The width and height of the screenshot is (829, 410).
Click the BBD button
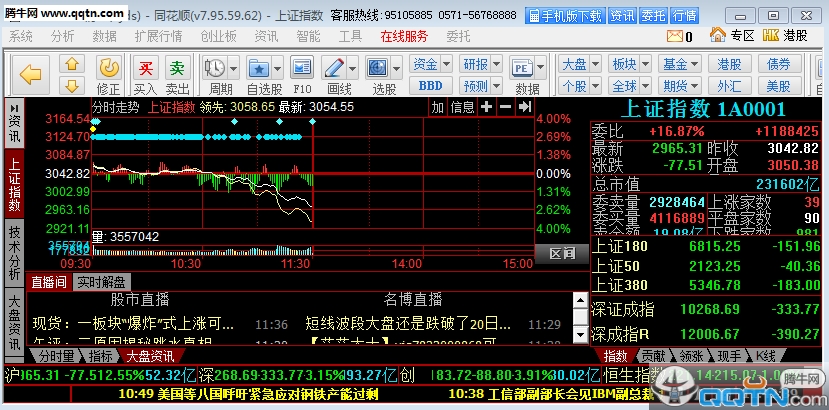430,85
